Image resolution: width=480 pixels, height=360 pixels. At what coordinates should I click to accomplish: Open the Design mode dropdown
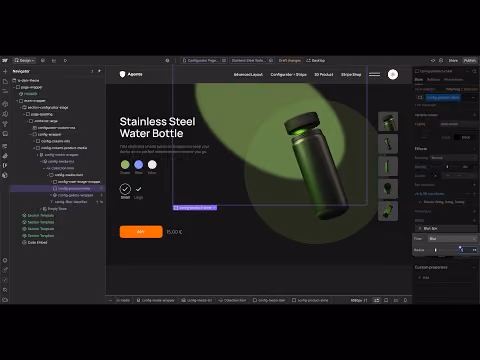[24, 60]
